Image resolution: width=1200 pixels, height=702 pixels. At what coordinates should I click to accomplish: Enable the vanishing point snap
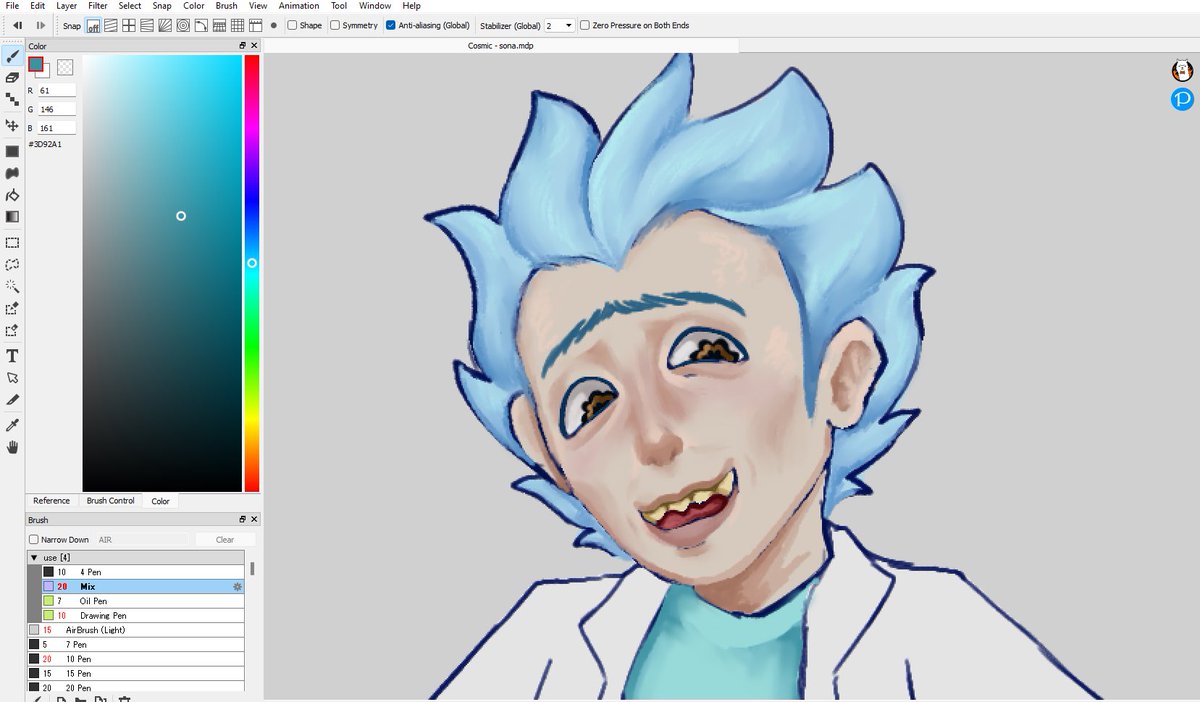[147, 25]
